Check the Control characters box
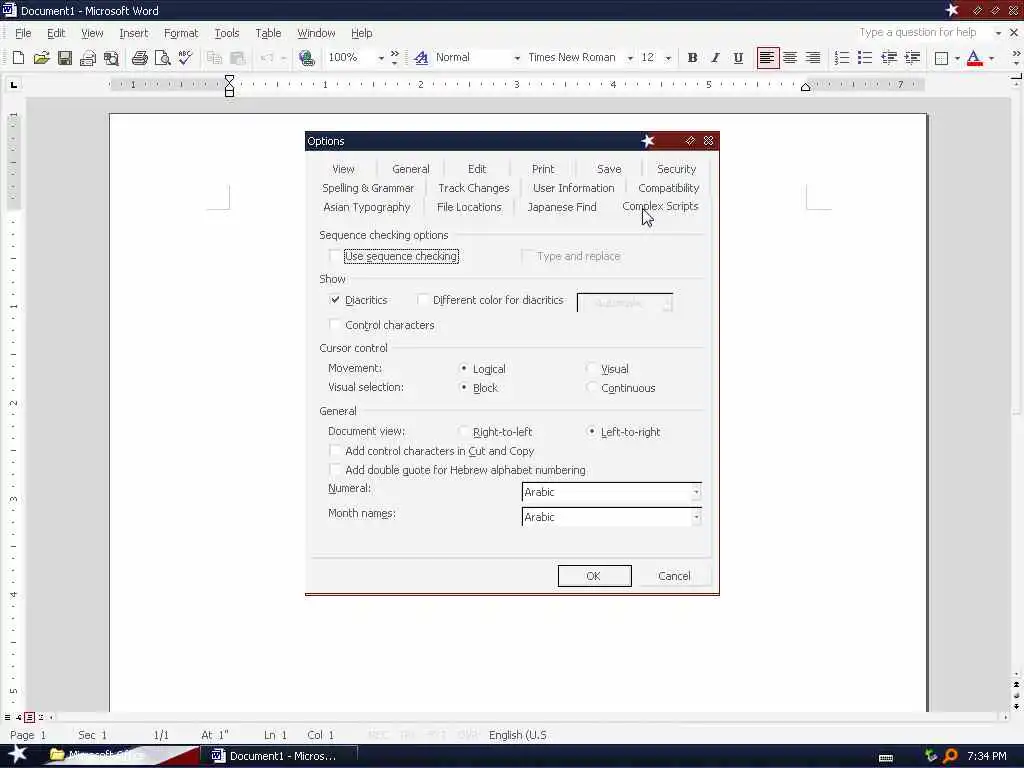The image size is (1024, 768). pyautogui.click(x=335, y=325)
